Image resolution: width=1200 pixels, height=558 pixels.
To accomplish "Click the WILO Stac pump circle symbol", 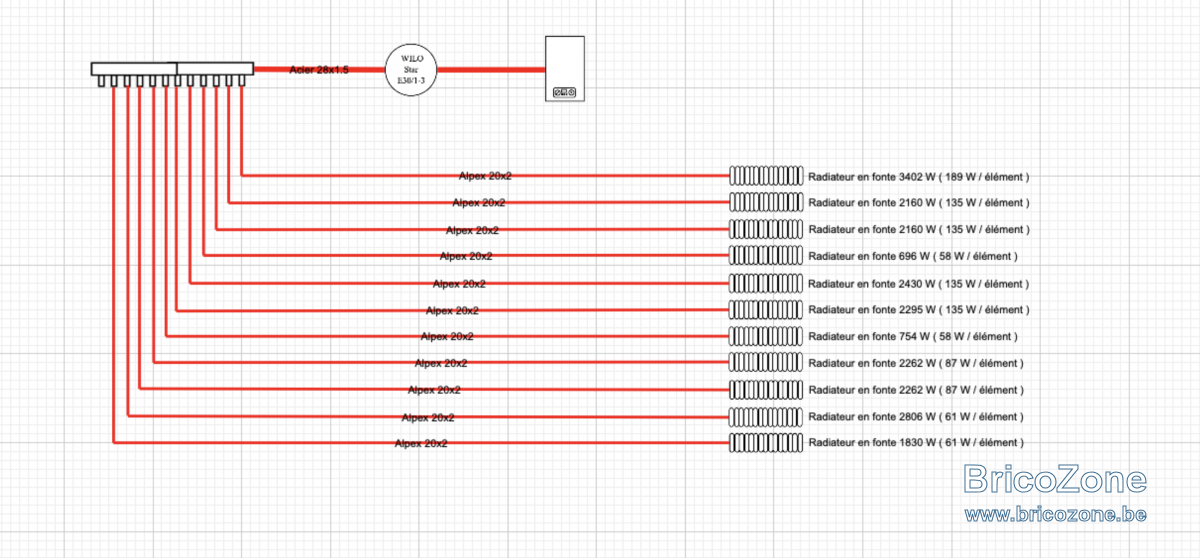I will [412, 70].
